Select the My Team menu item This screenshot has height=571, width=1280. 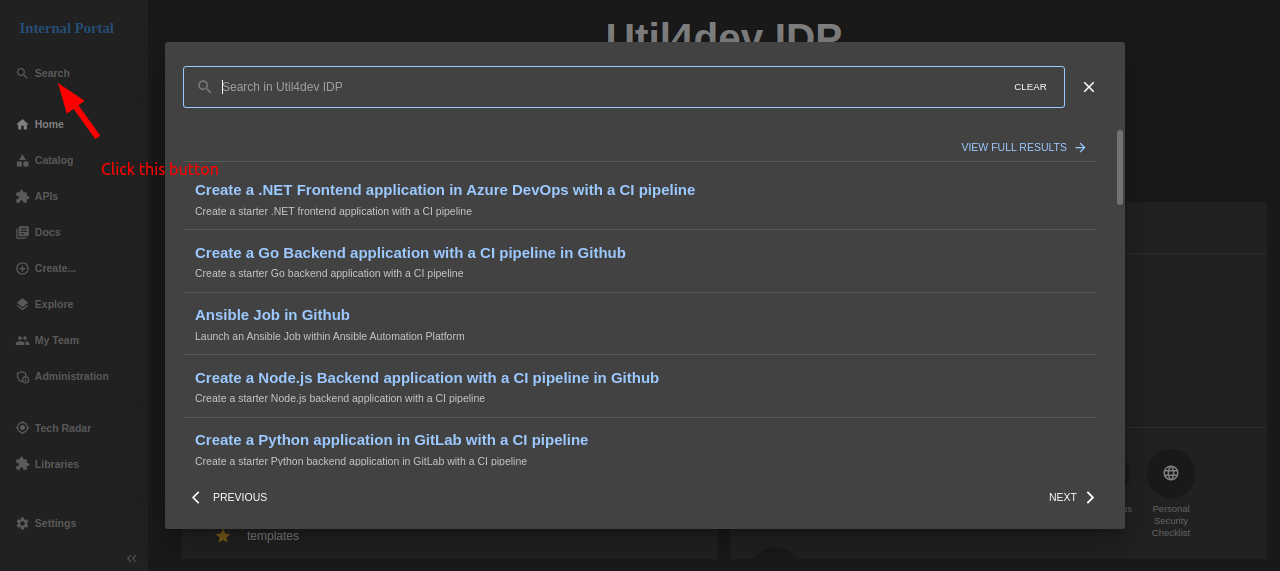pyautogui.click(x=56, y=340)
